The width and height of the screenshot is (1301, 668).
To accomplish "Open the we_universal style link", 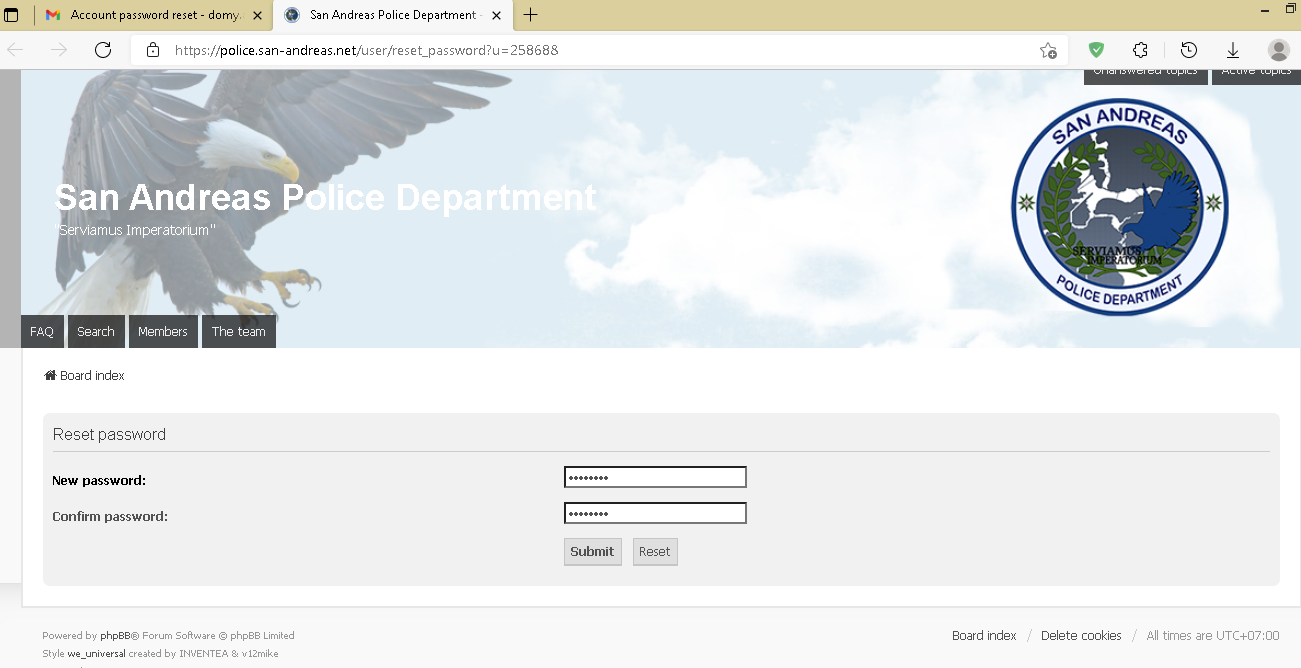I will tap(97, 653).
